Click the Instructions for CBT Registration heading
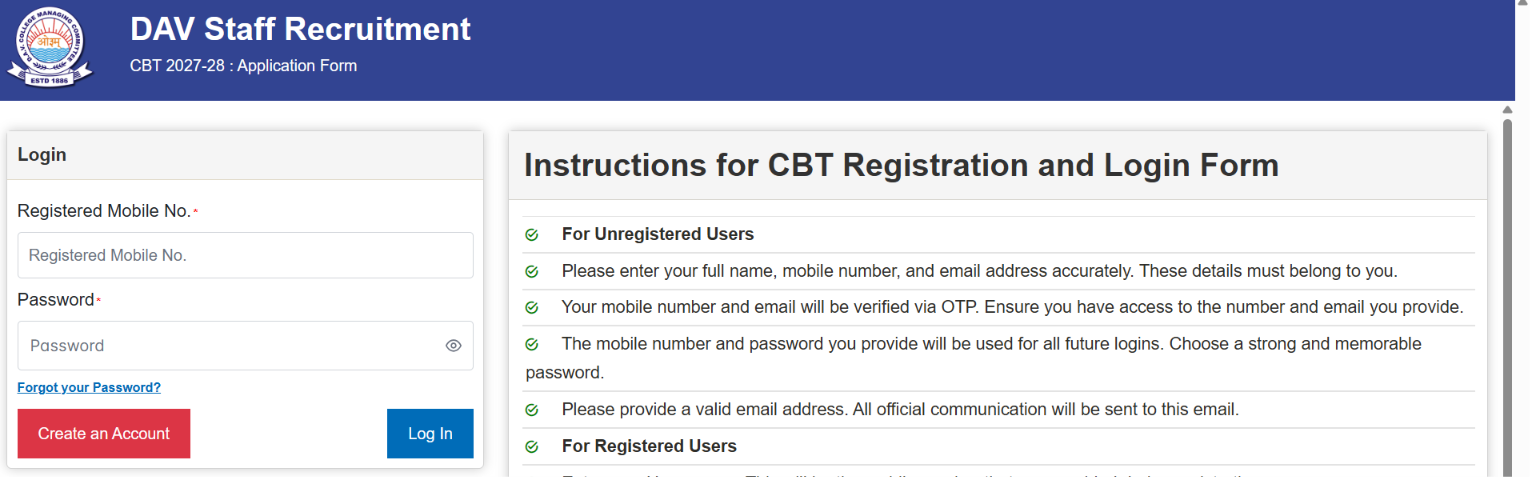 point(901,165)
